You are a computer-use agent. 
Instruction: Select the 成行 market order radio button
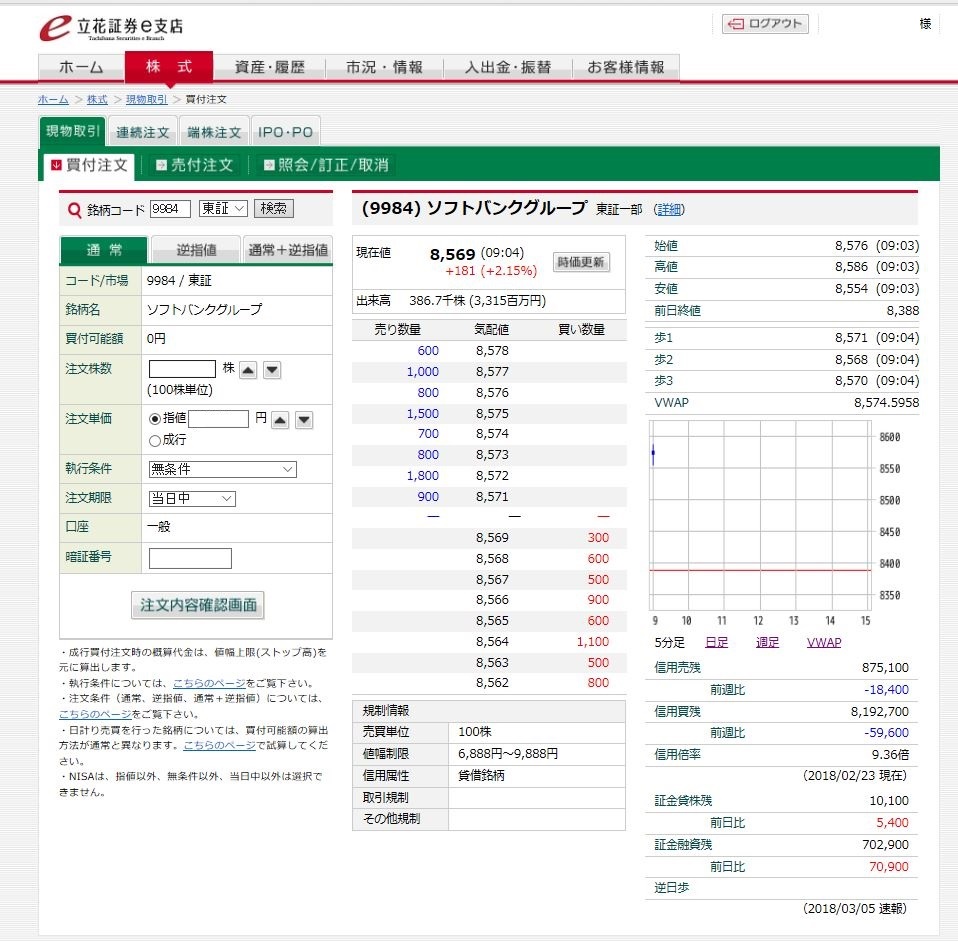[155, 441]
